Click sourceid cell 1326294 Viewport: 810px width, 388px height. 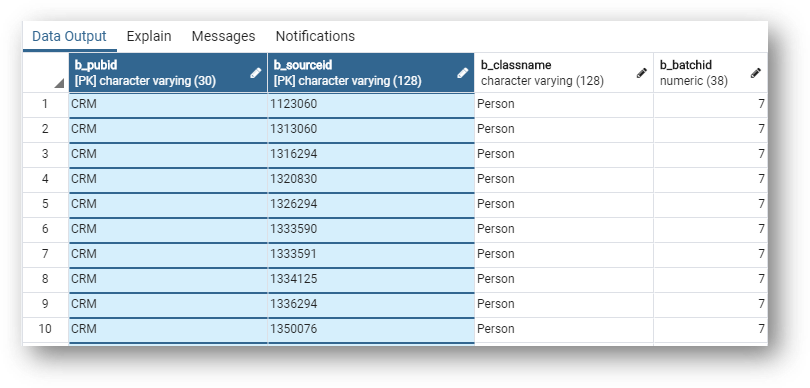click(371, 204)
